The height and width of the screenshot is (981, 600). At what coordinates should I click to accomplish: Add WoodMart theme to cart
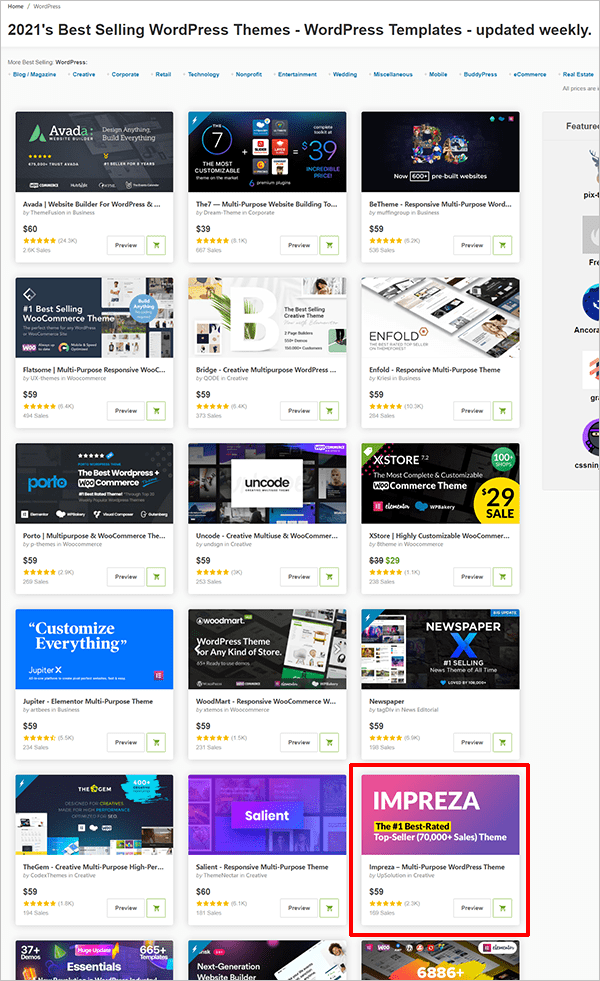click(x=329, y=743)
